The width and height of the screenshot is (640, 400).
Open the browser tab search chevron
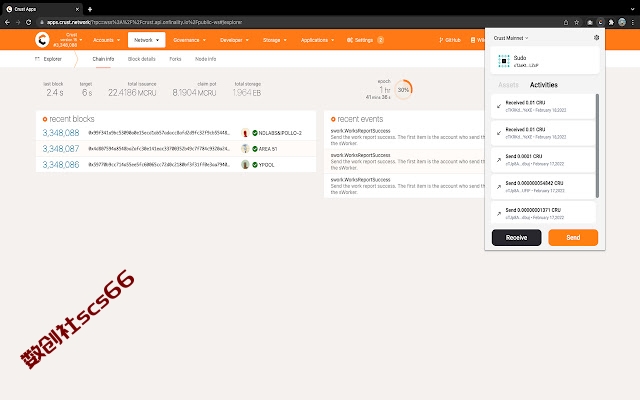[632, 9]
